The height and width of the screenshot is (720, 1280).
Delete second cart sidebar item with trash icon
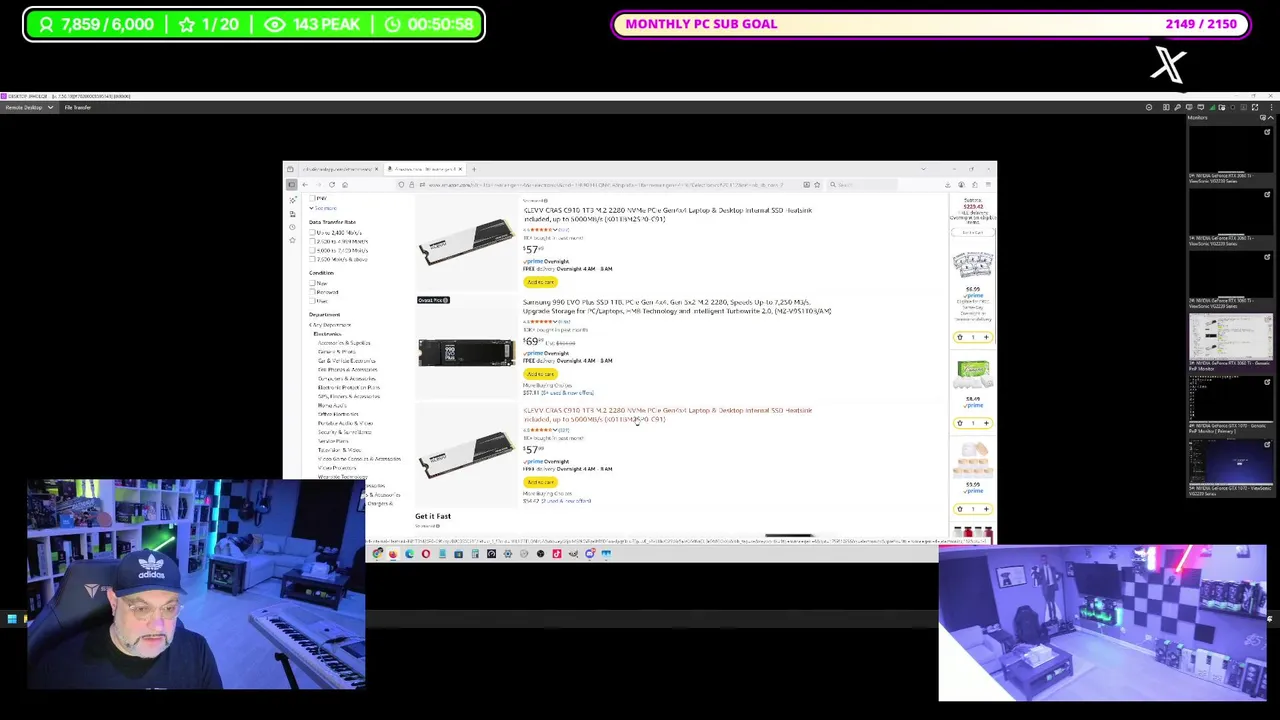pos(960,423)
